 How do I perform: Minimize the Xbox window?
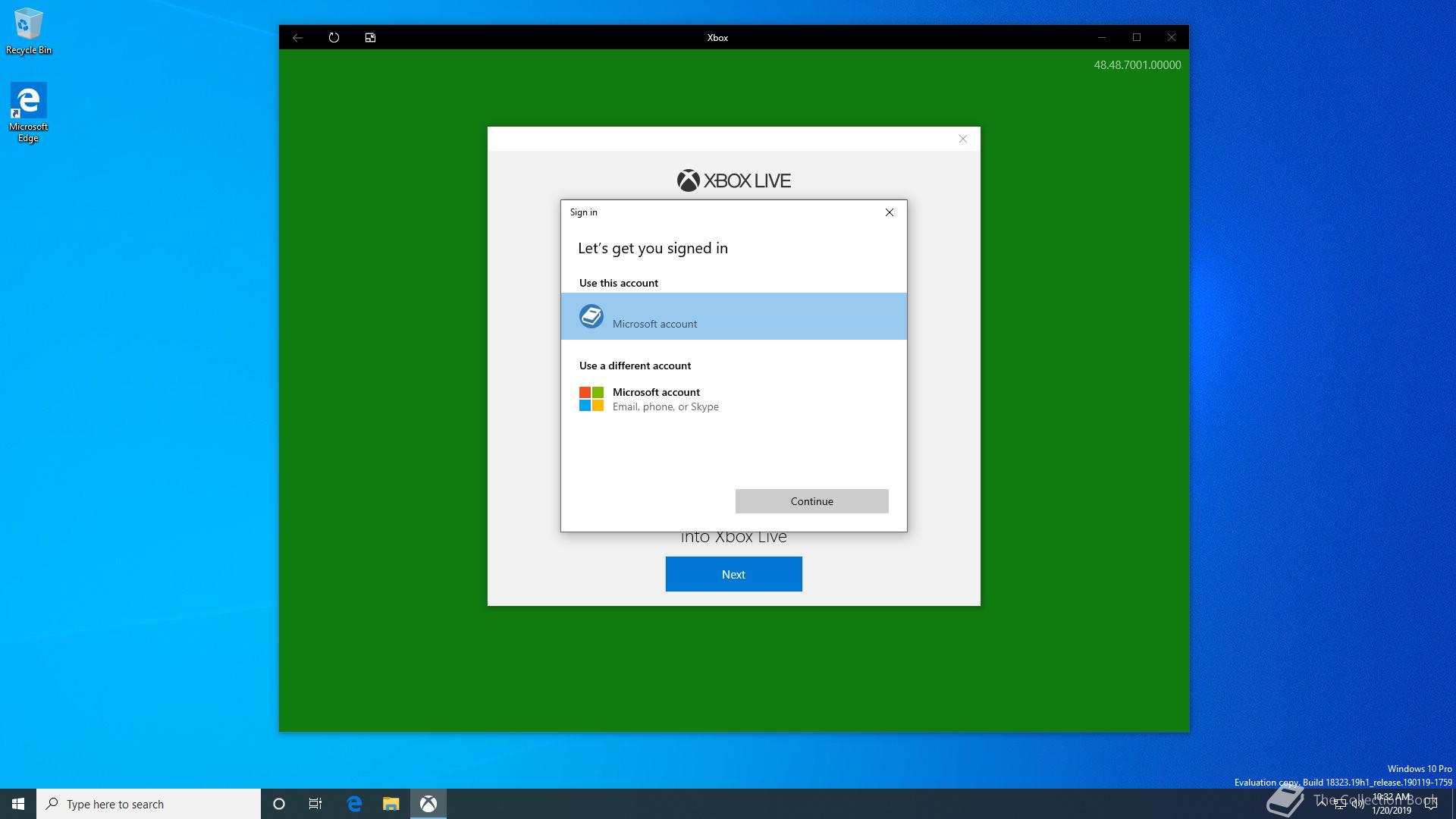pos(1102,37)
